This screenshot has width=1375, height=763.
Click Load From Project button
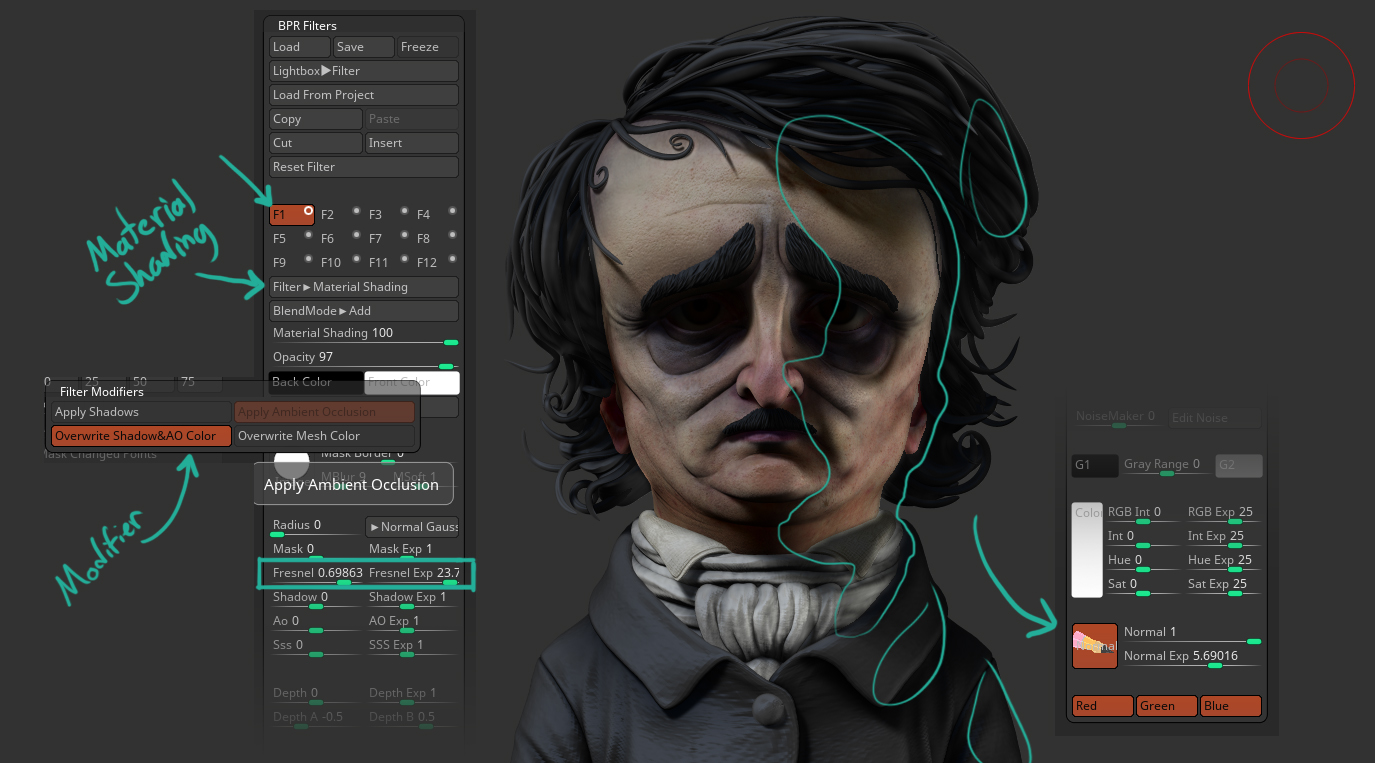364,95
